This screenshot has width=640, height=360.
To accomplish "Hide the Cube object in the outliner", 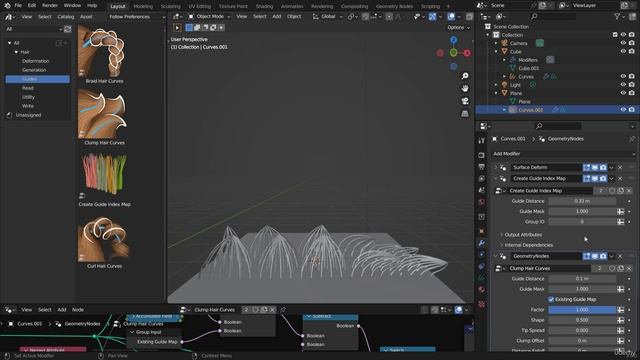I will [x=623, y=51].
